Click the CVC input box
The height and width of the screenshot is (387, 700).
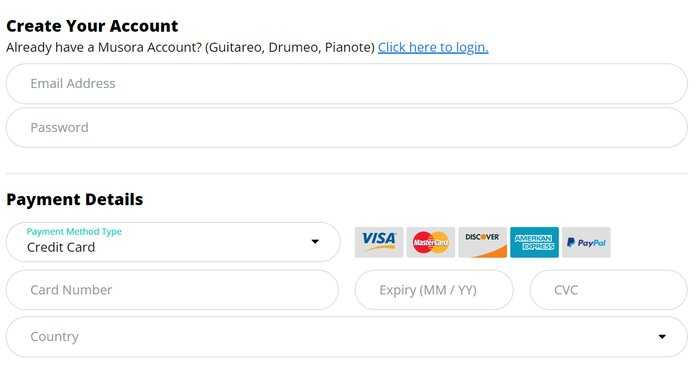tap(608, 290)
